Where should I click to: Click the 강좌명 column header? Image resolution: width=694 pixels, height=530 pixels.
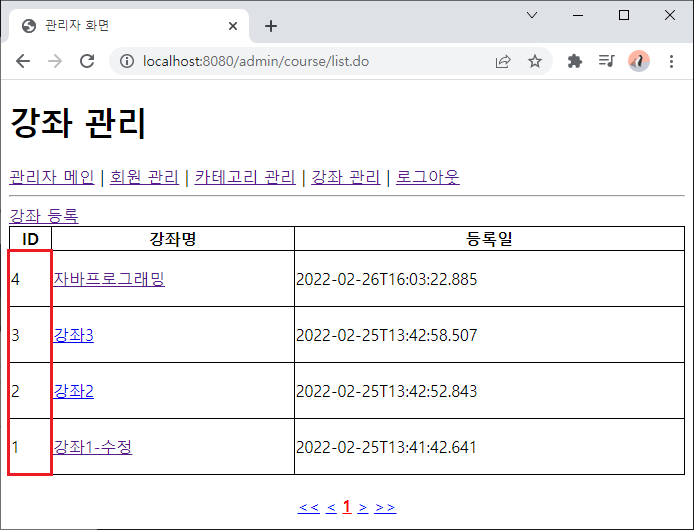point(173,239)
